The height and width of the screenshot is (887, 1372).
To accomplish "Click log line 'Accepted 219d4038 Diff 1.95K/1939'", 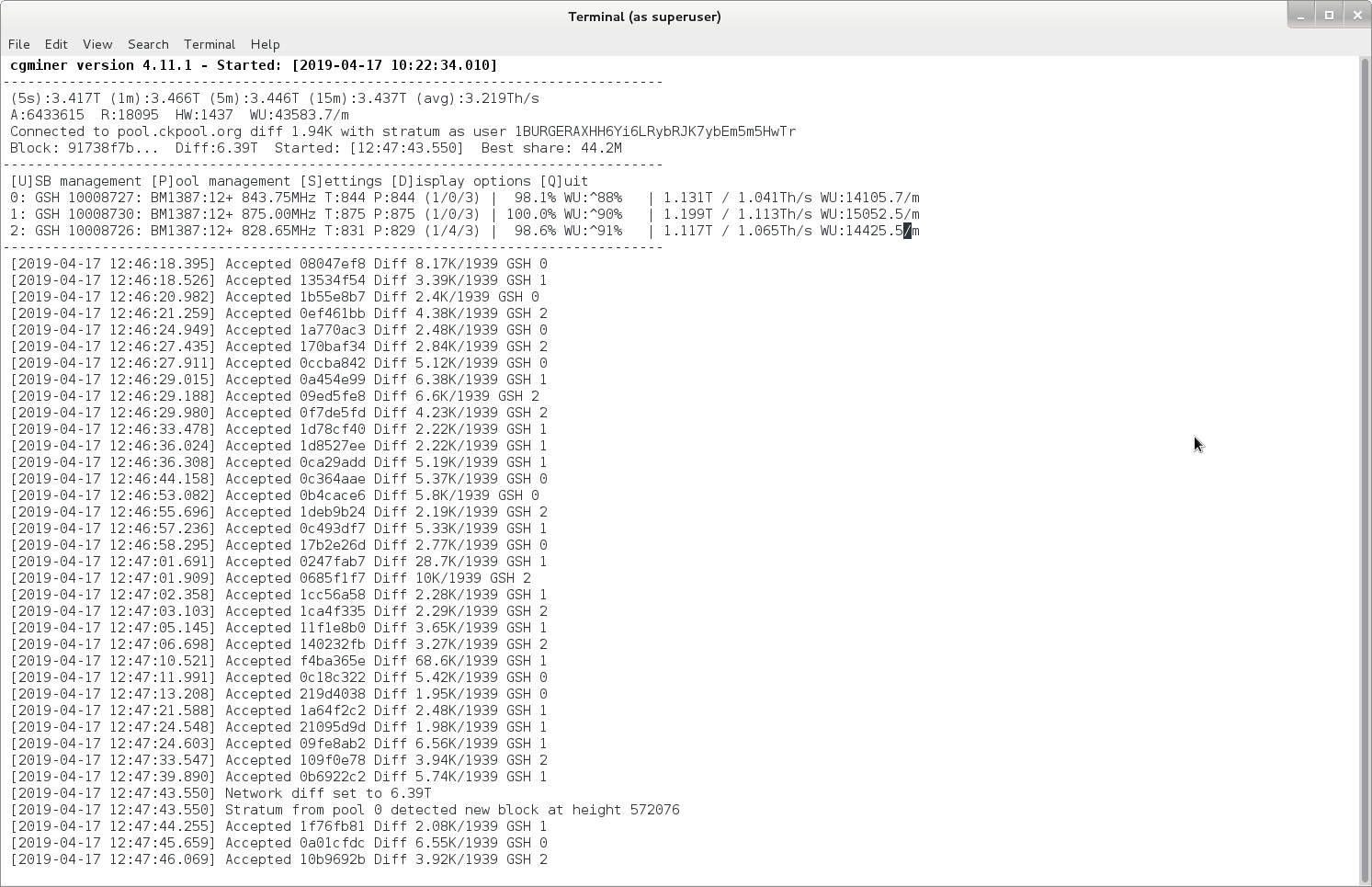I will click(278, 694).
